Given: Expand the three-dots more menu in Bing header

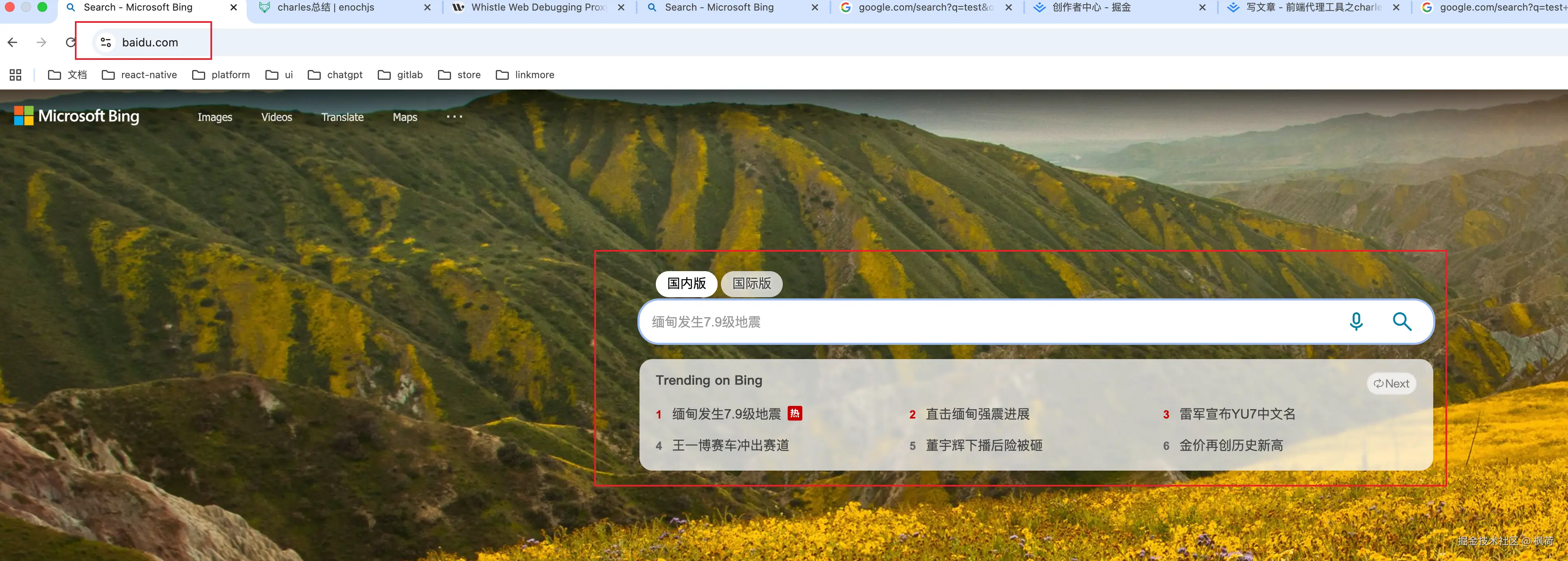Looking at the screenshot, I should tap(454, 117).
